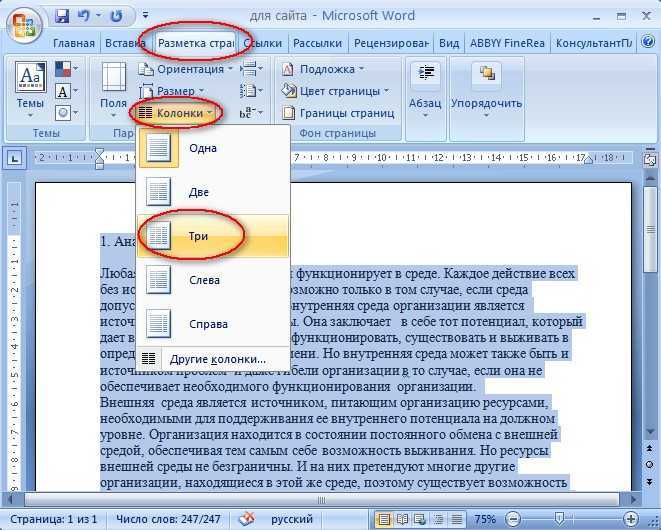The width and height of the screenshot is (661, 530).
Task: Choose the Одна single column option
Action: pyautogui.click(x=213, y=148)
